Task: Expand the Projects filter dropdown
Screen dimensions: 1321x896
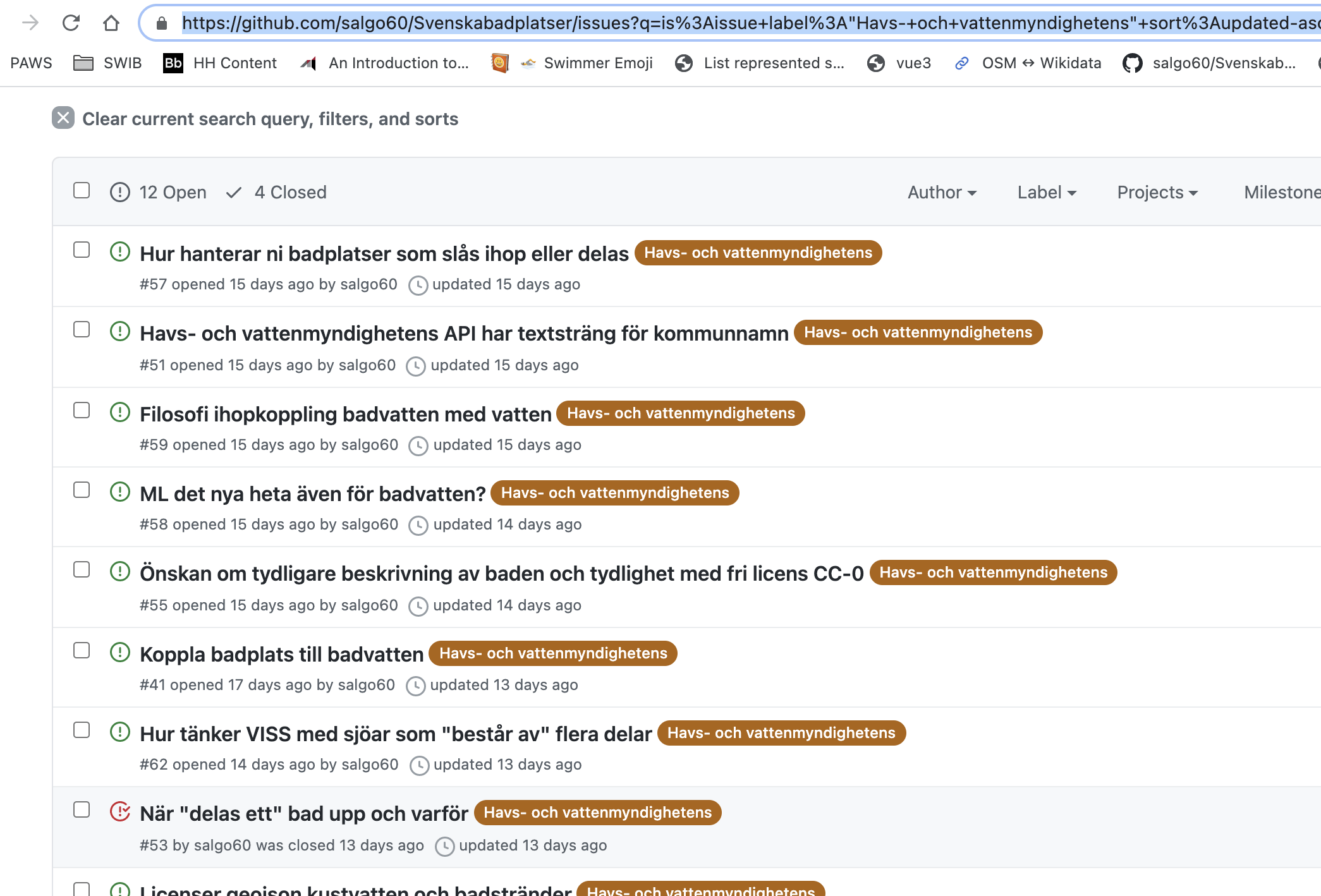Action: 1157,193
